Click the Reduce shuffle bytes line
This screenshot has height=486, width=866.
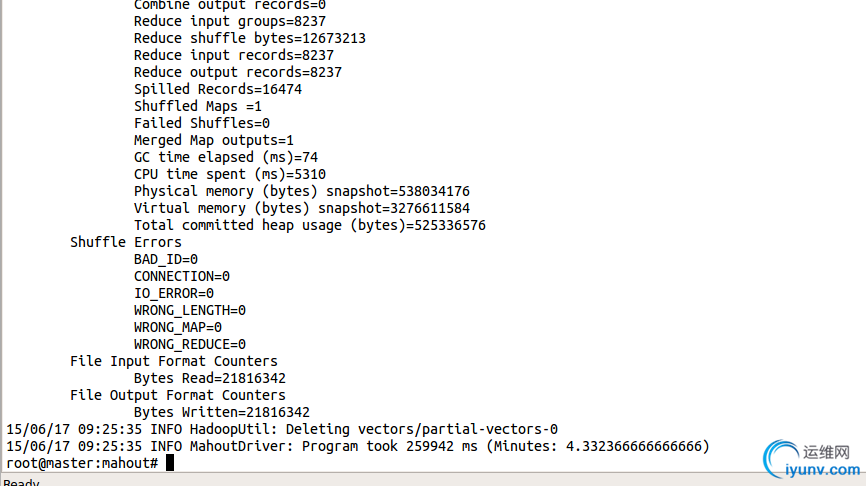click(x=249, y=38)
